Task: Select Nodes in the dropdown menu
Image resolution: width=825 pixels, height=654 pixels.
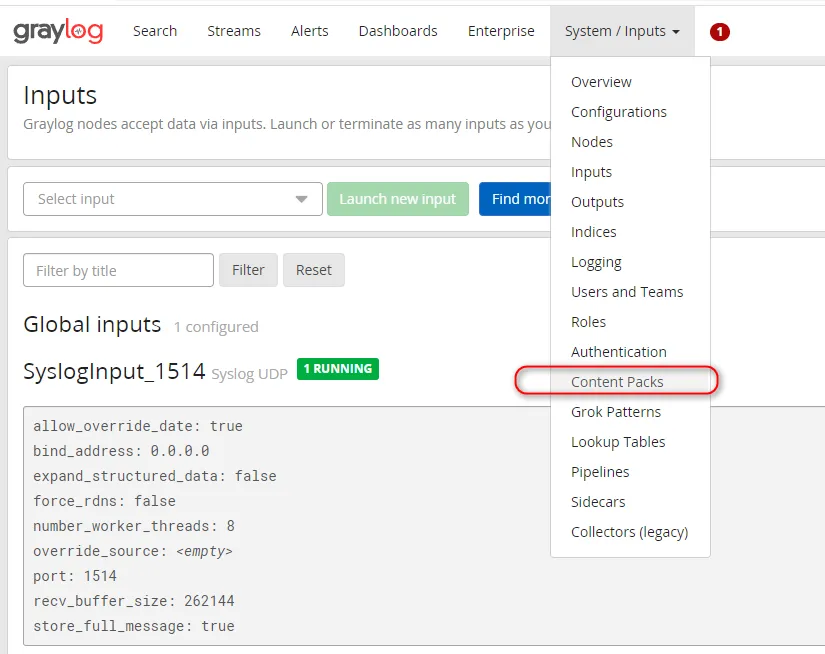Action: (592, 142)
